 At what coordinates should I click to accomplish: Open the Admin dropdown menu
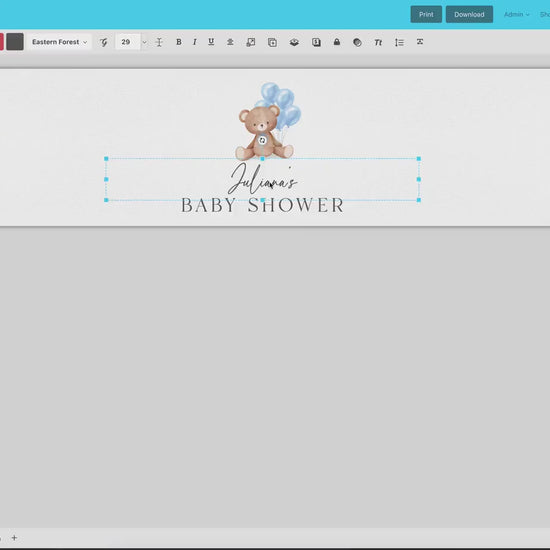pos(516,14)
